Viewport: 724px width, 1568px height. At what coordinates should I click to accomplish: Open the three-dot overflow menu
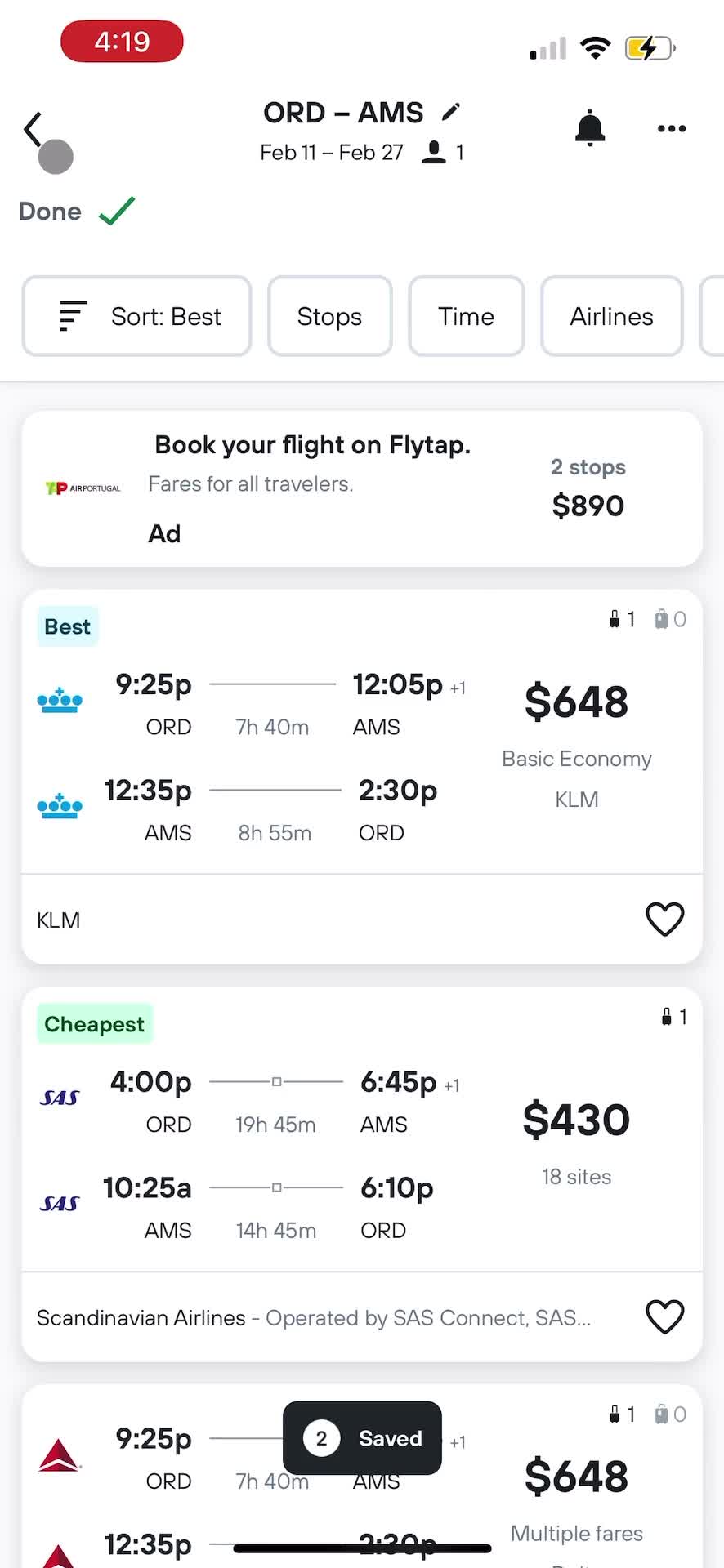(x=670, y=128)
